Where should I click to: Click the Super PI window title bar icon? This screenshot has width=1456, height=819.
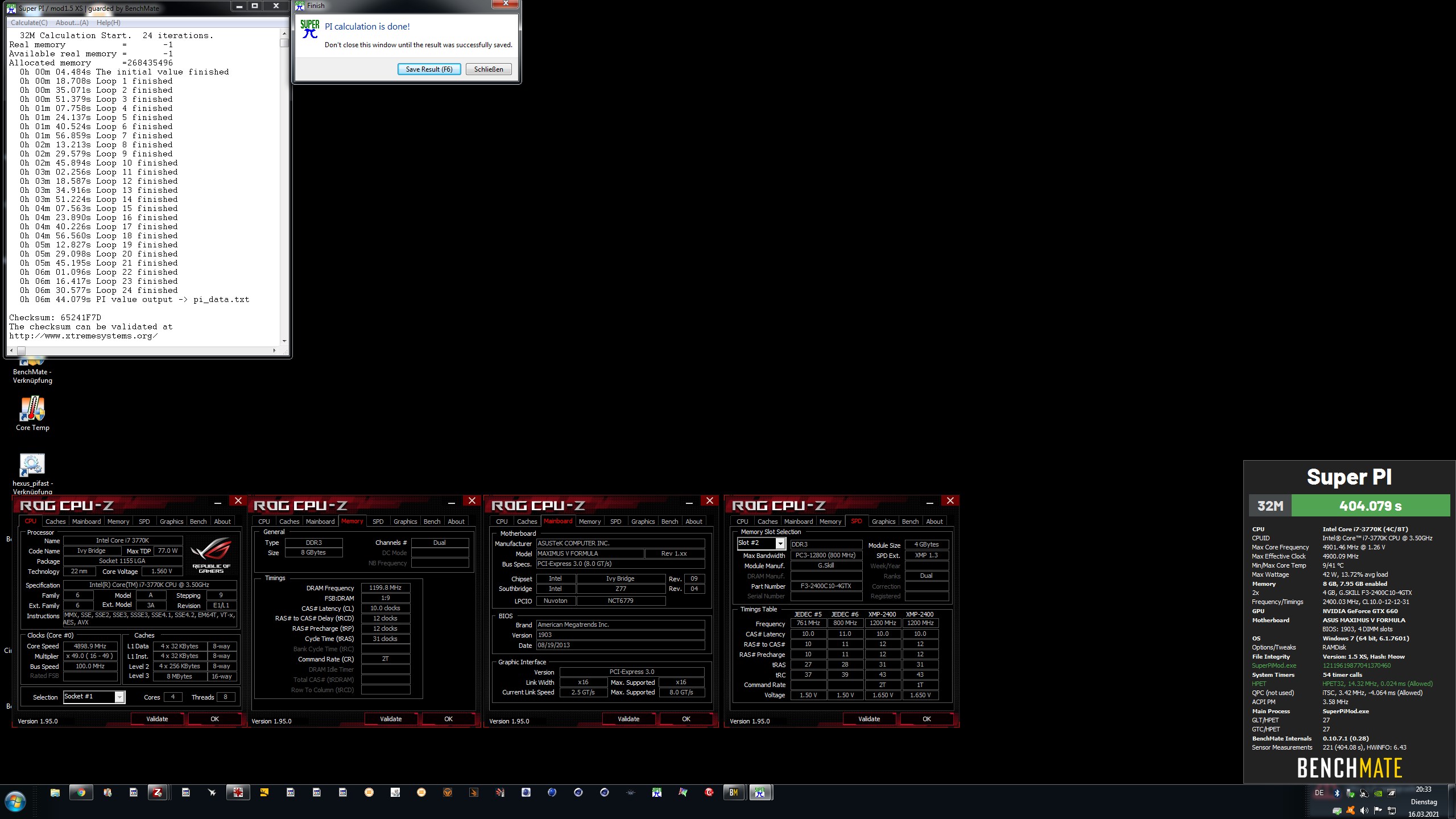tap(11, 8)
